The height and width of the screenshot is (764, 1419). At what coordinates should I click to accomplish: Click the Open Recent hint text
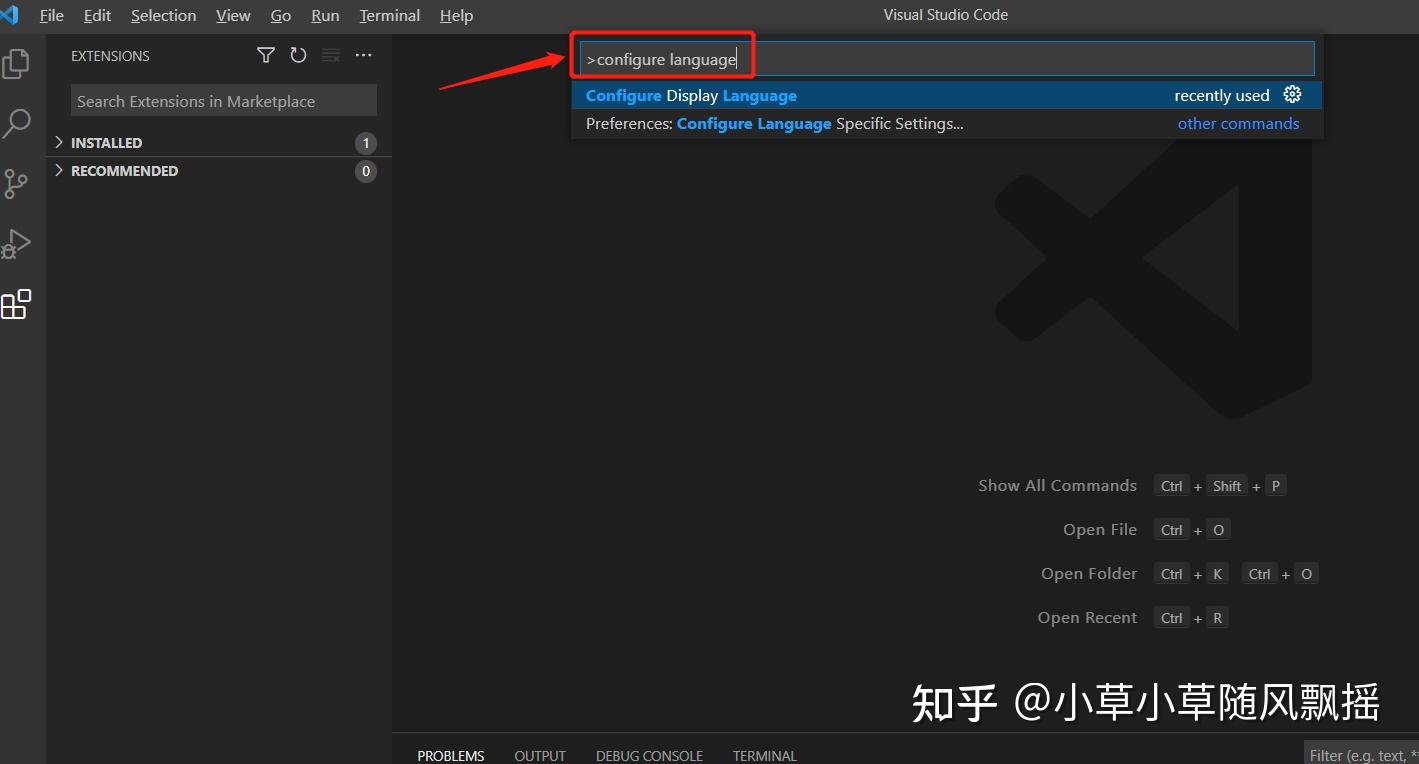tap(1087, 617)
